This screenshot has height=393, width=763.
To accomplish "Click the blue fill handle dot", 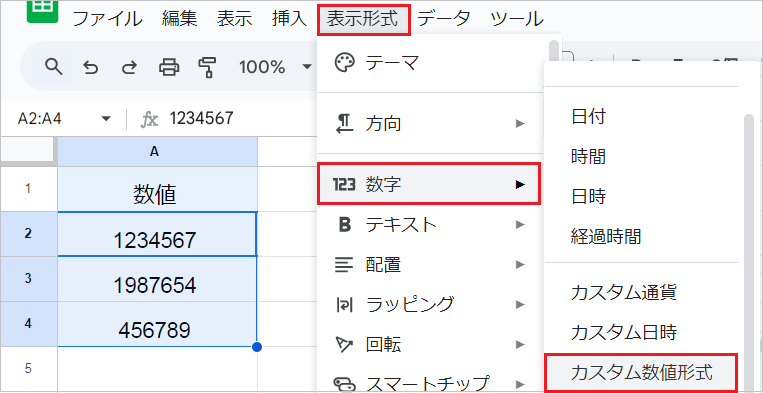I will [x=257, y=347].
